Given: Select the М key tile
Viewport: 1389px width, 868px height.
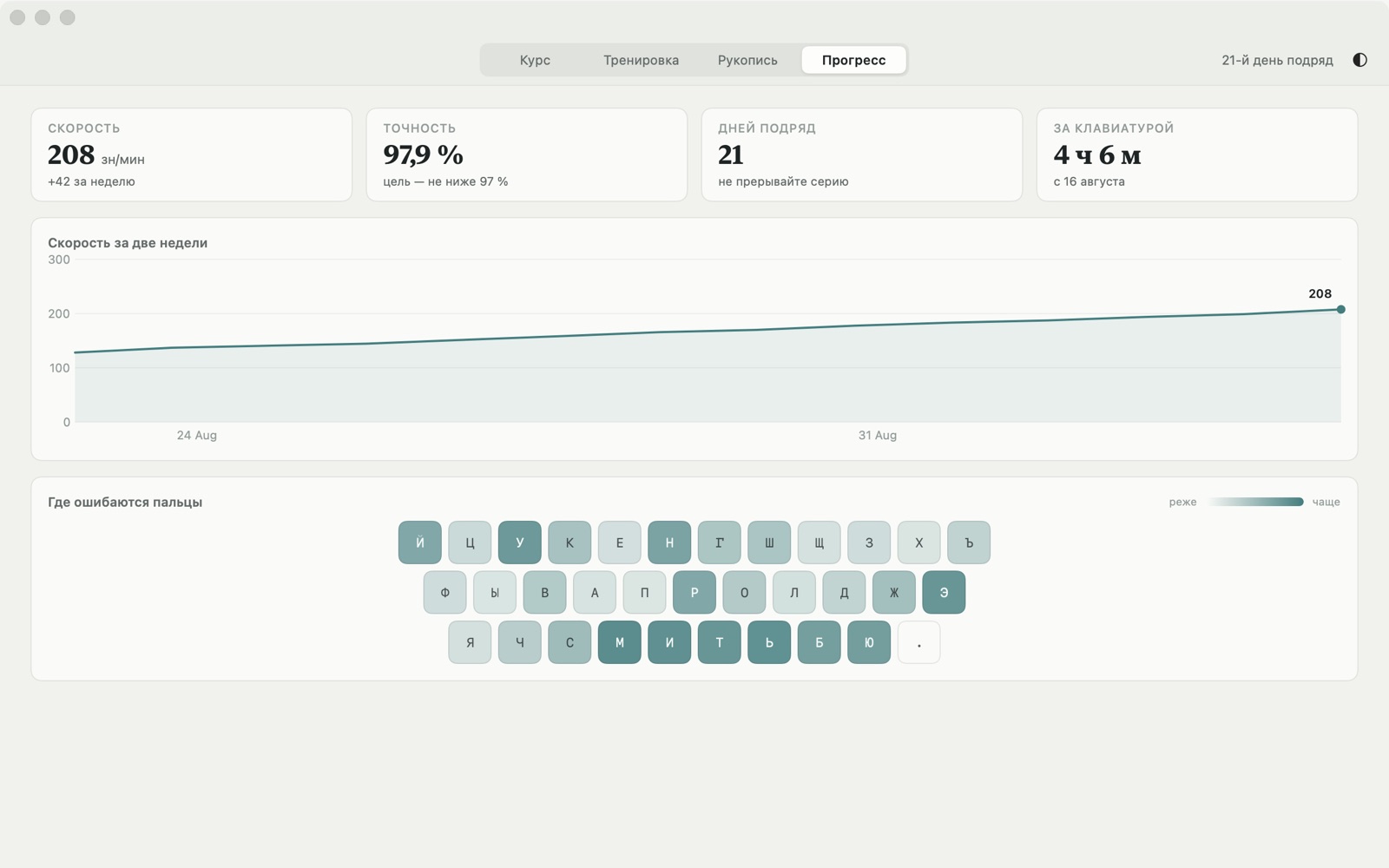Looking at the screenshot, I should [620, 642].
